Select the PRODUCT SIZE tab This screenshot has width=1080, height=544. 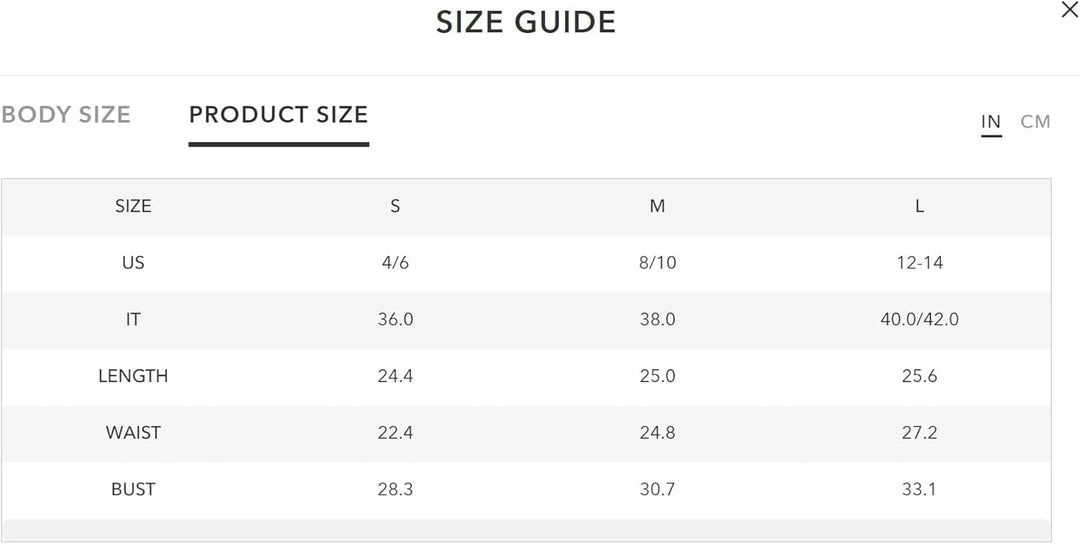[x=278, y=115]
